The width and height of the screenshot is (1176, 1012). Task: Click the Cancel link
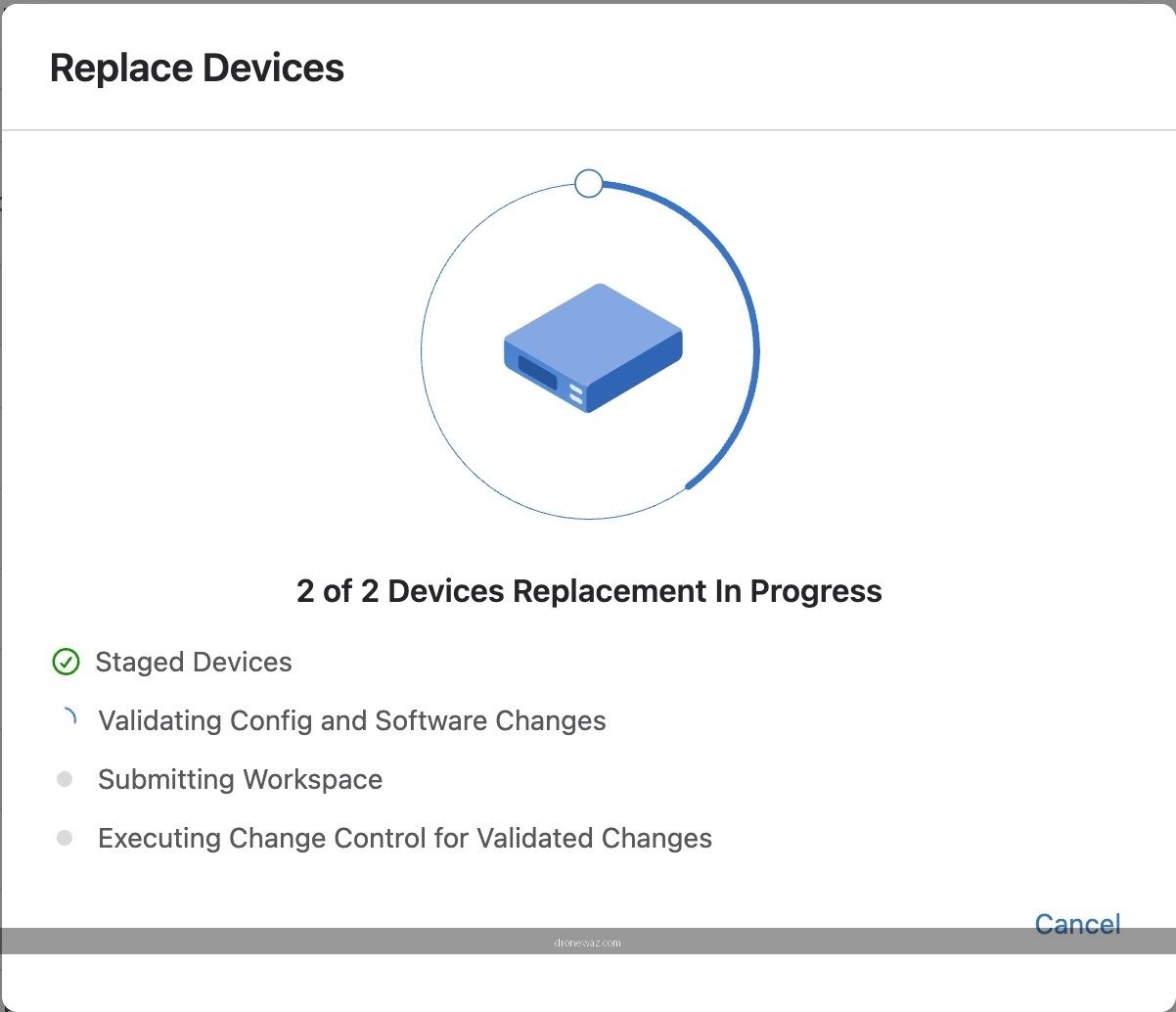point(1077,924)
